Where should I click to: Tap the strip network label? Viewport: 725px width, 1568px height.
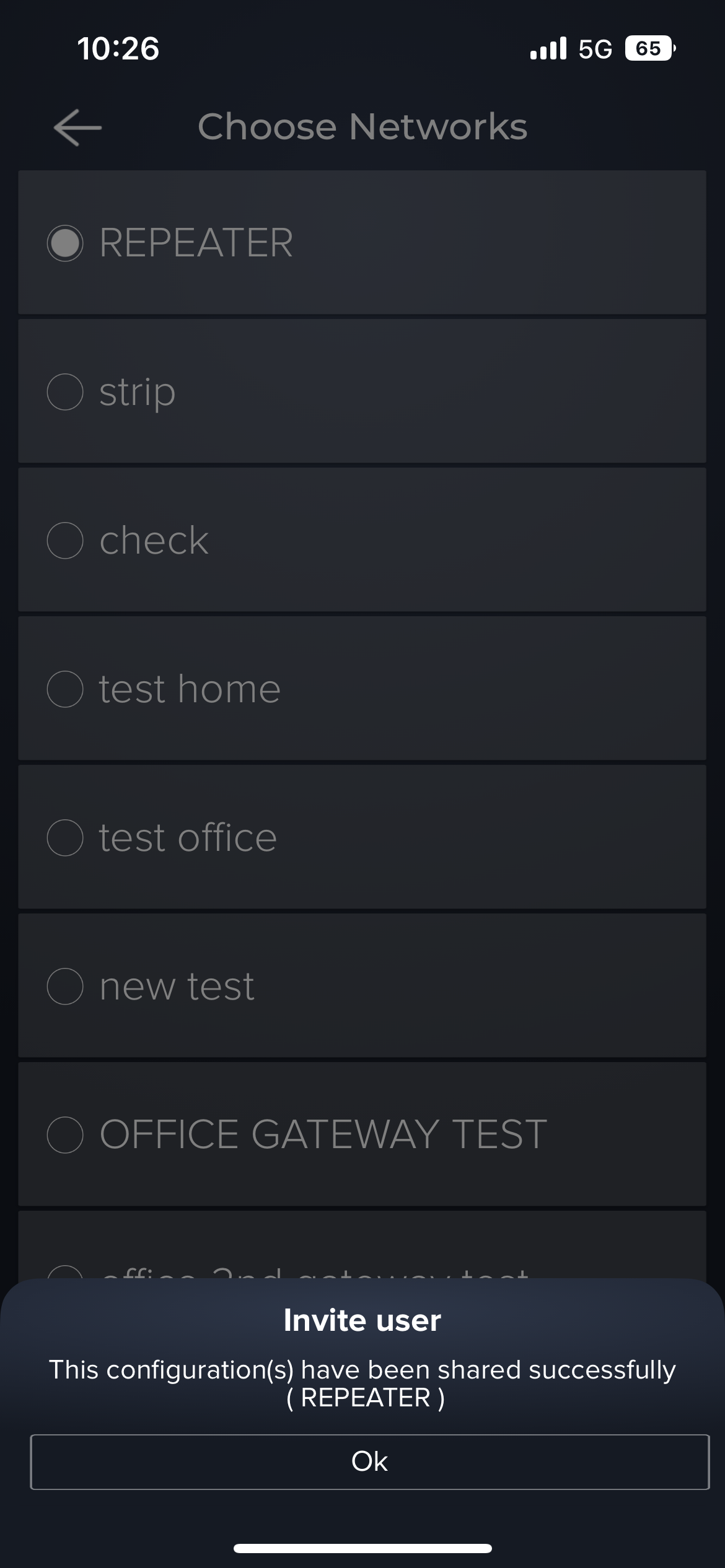(138, 392)
